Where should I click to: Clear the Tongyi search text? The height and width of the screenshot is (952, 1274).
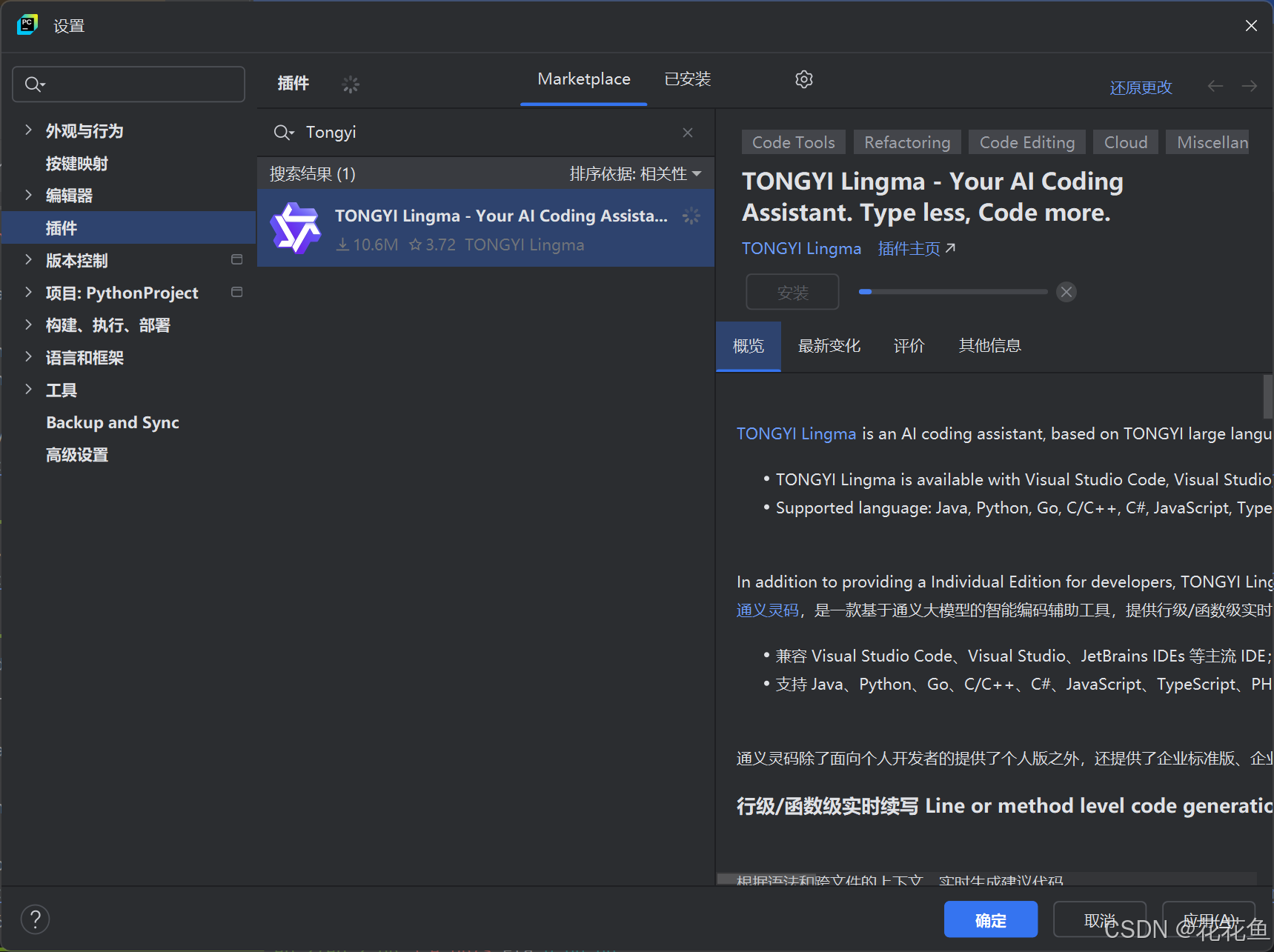[688, 133]
